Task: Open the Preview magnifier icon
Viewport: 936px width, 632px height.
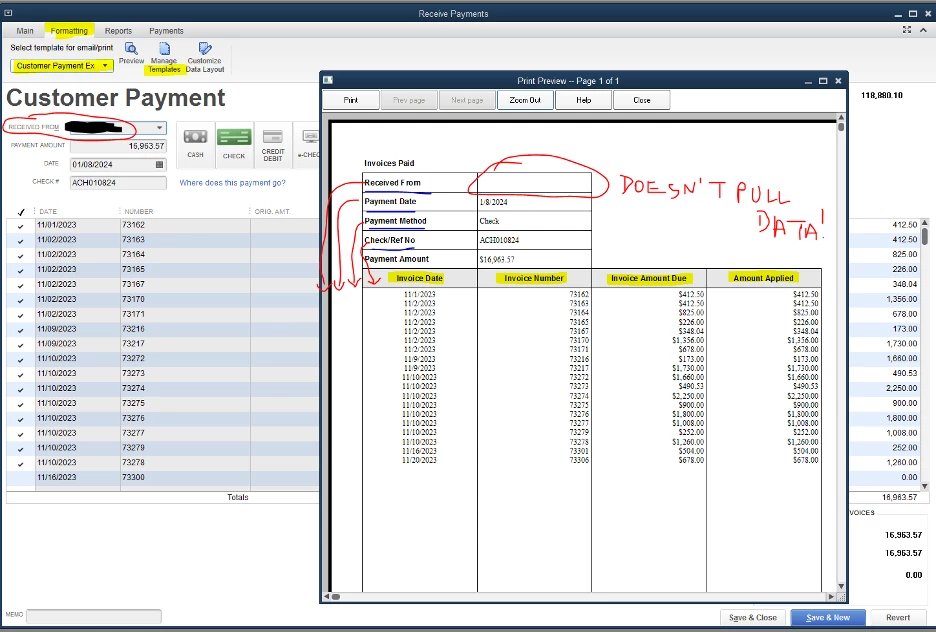Action: (131, 48)
